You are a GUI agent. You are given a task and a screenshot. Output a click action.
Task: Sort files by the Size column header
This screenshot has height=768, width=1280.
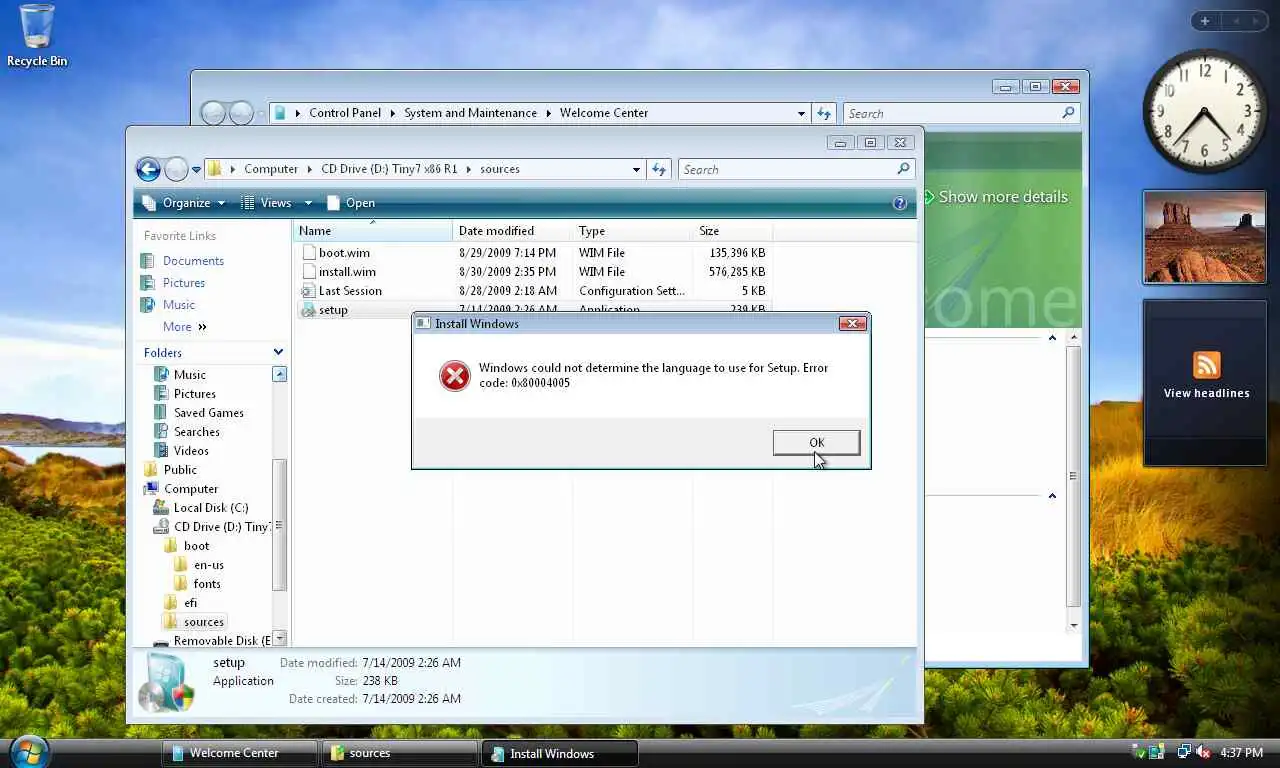tap(732, 231)
